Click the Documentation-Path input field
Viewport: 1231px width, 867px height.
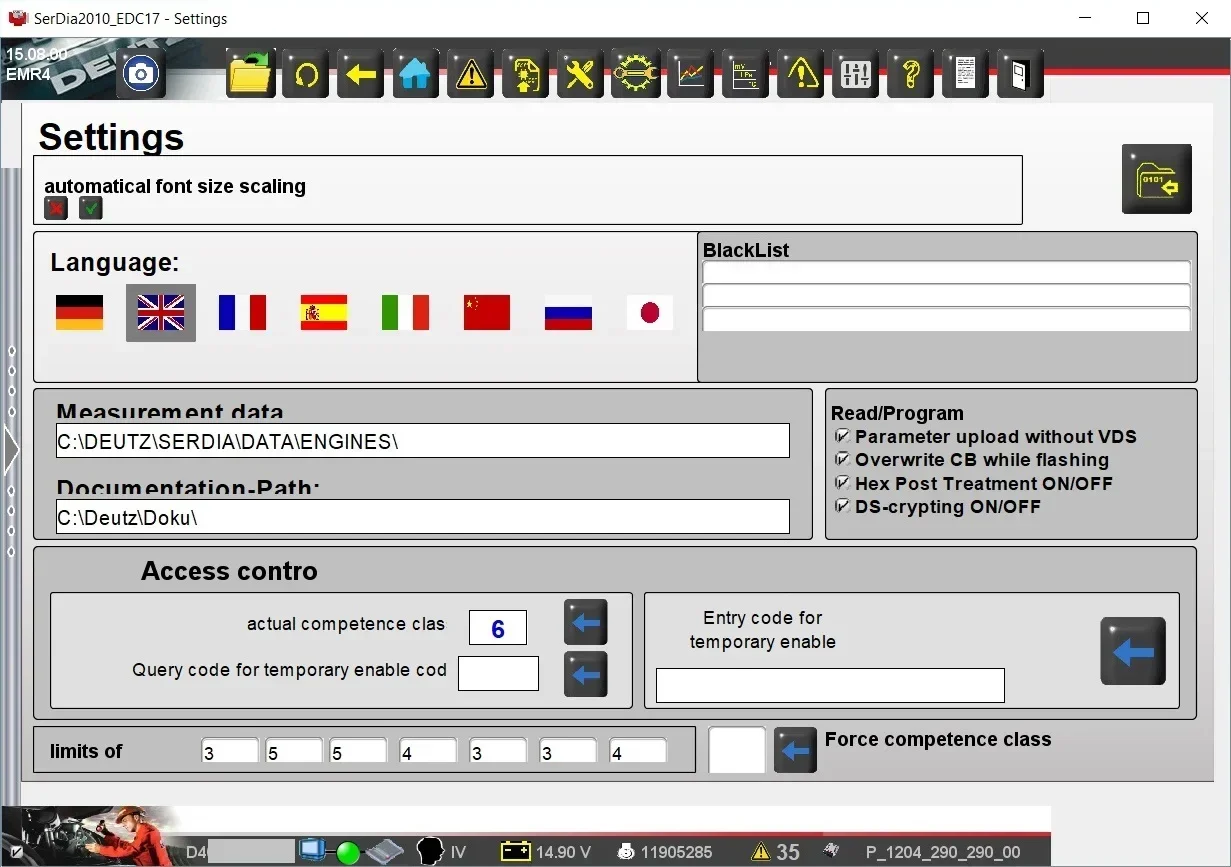pos(422,517)
